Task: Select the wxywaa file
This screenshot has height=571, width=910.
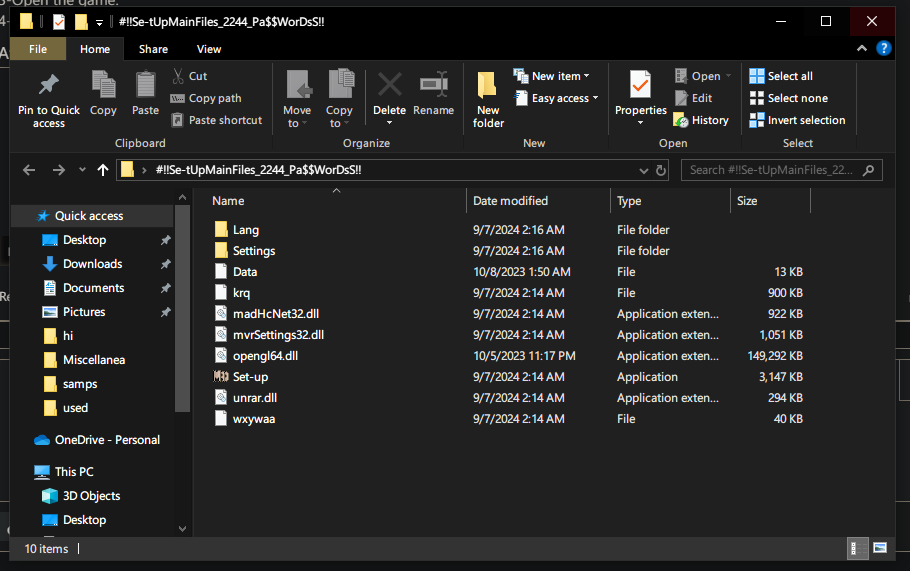Action: [254, 419]
